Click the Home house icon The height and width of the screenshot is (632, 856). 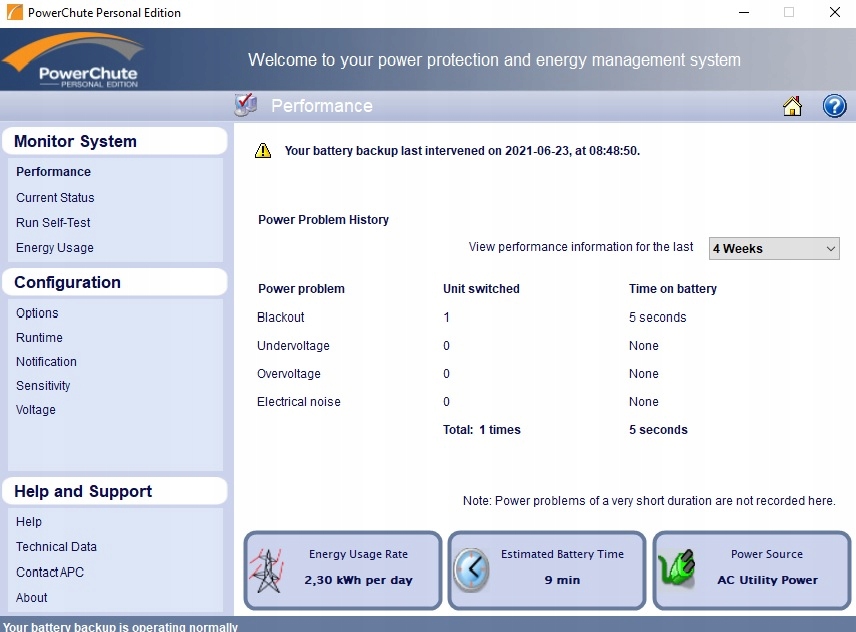[x=792, y=107]
